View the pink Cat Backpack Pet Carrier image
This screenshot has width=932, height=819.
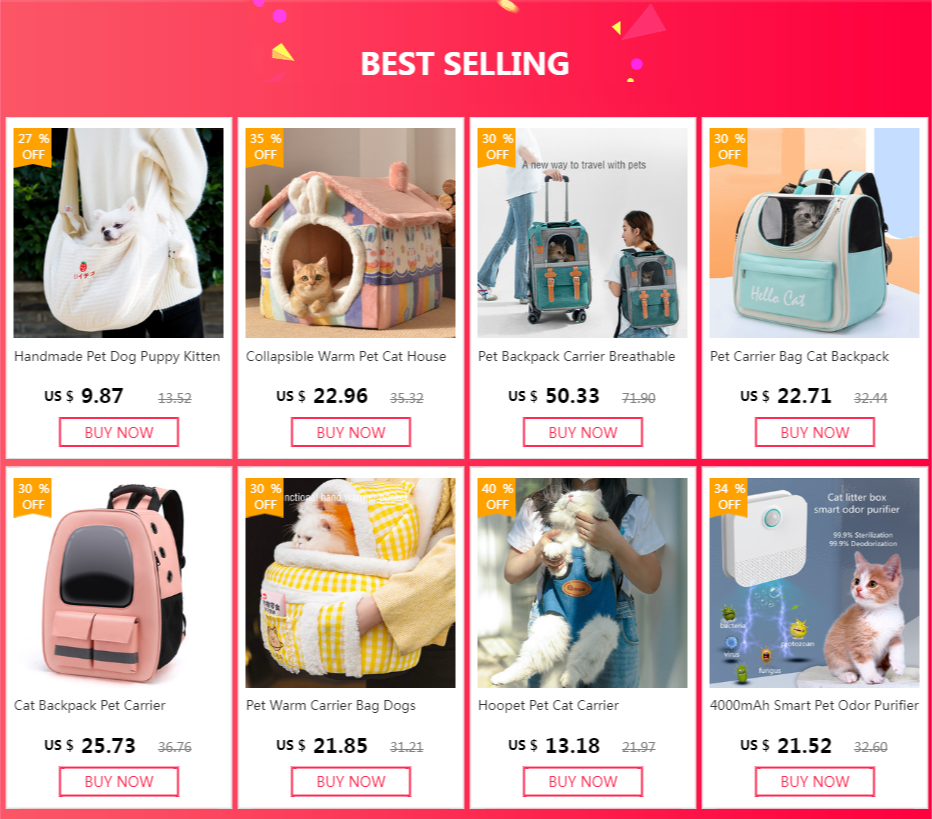118,583
